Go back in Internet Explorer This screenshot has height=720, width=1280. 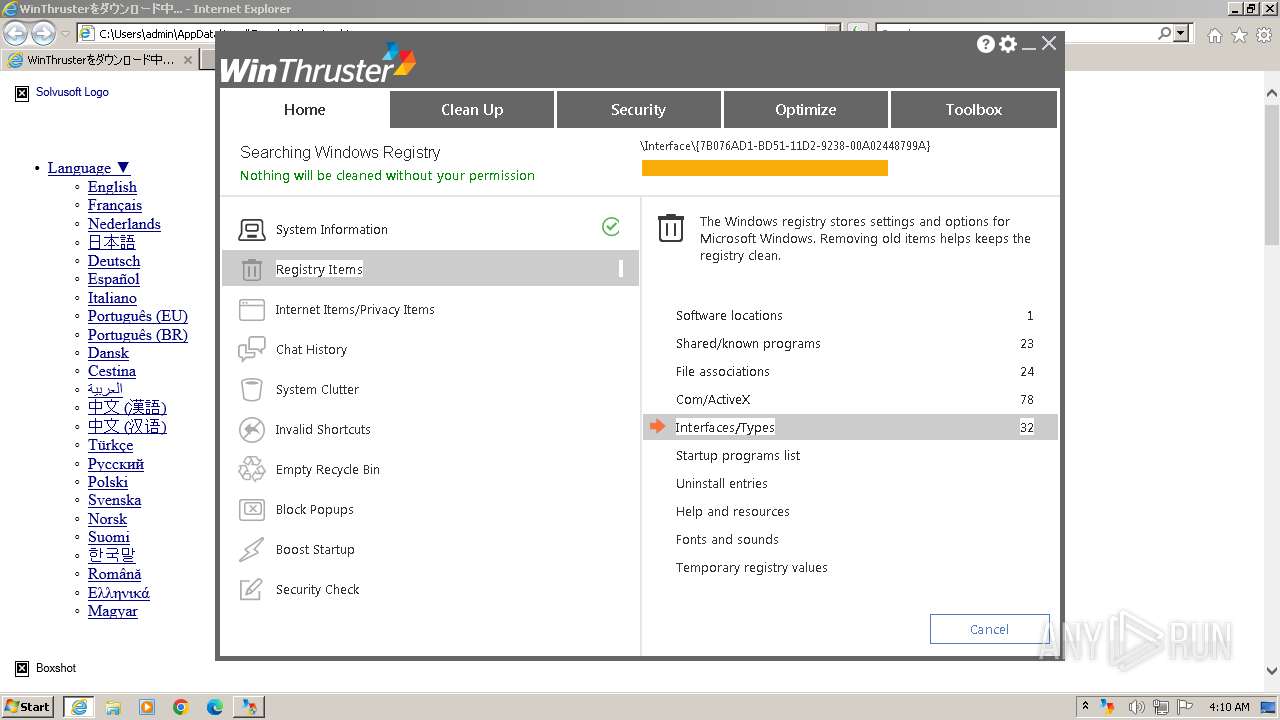coord(16,34)
